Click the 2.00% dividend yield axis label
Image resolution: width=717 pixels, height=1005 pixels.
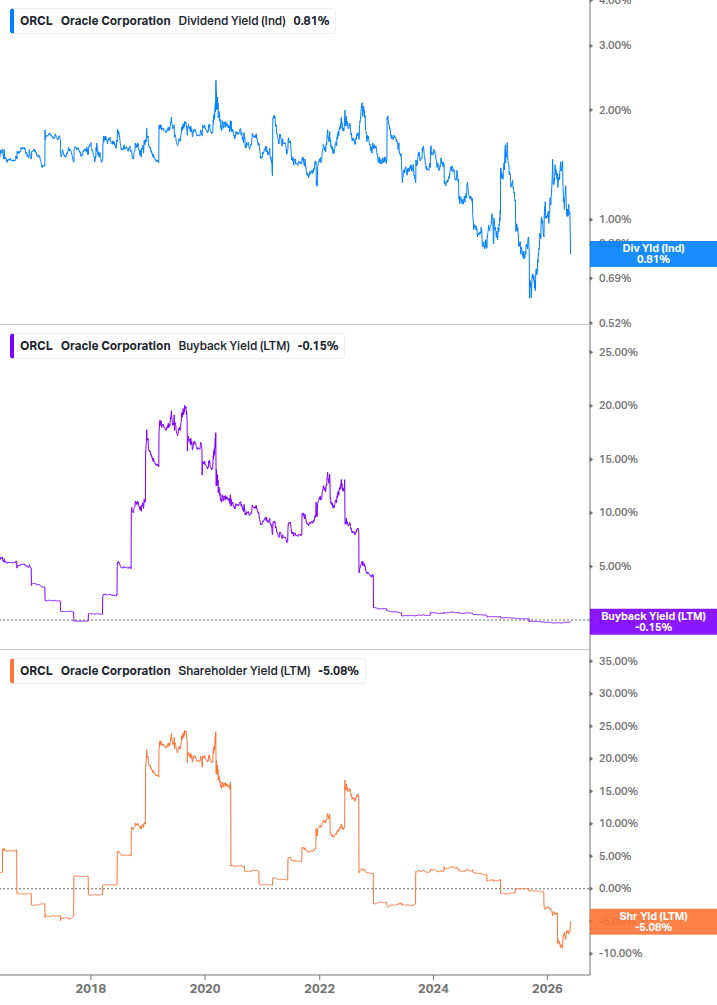click(615, 110)
